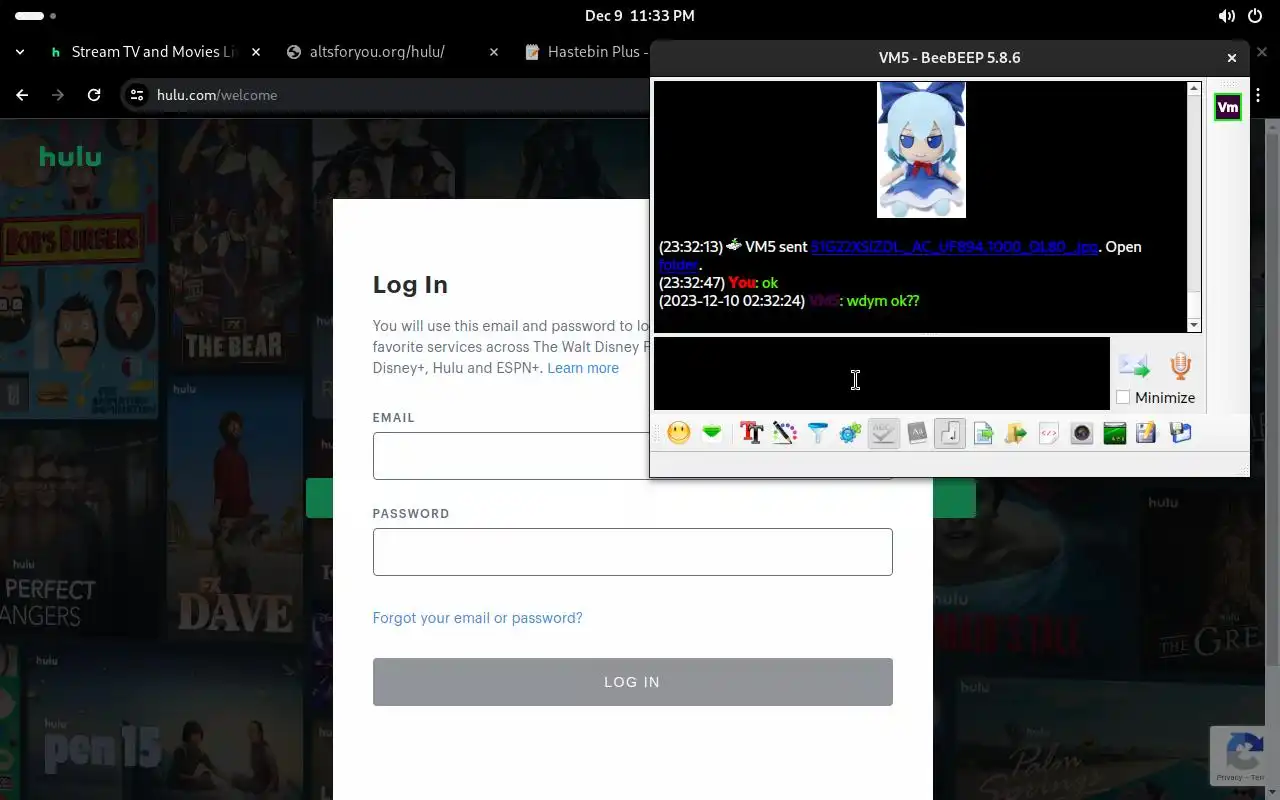Image resolution: width=1280 pixels, height=800 pixels.
Task: Click the Cirno plush image thumbnail
Action: pyautogui.click(x=921, y=150)
